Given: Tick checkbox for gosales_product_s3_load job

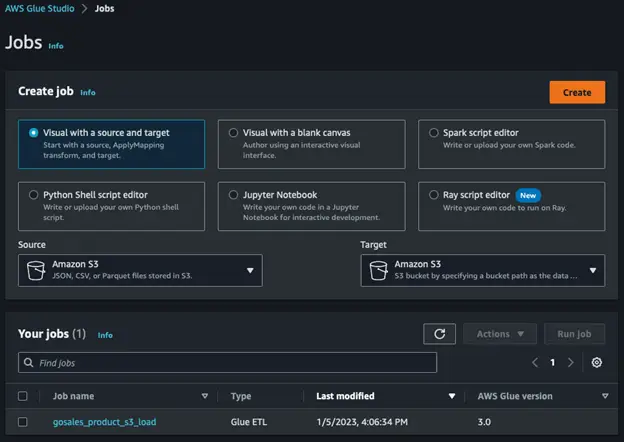Looking at the screenshot, I should tap(23, 422).
